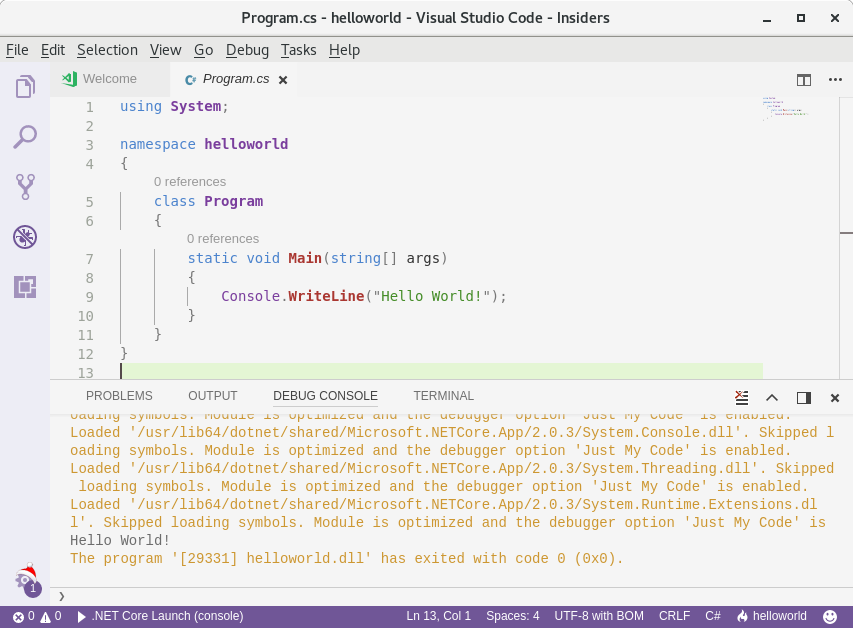
Task: Open the File menu
Action: (x=17, y=50)
